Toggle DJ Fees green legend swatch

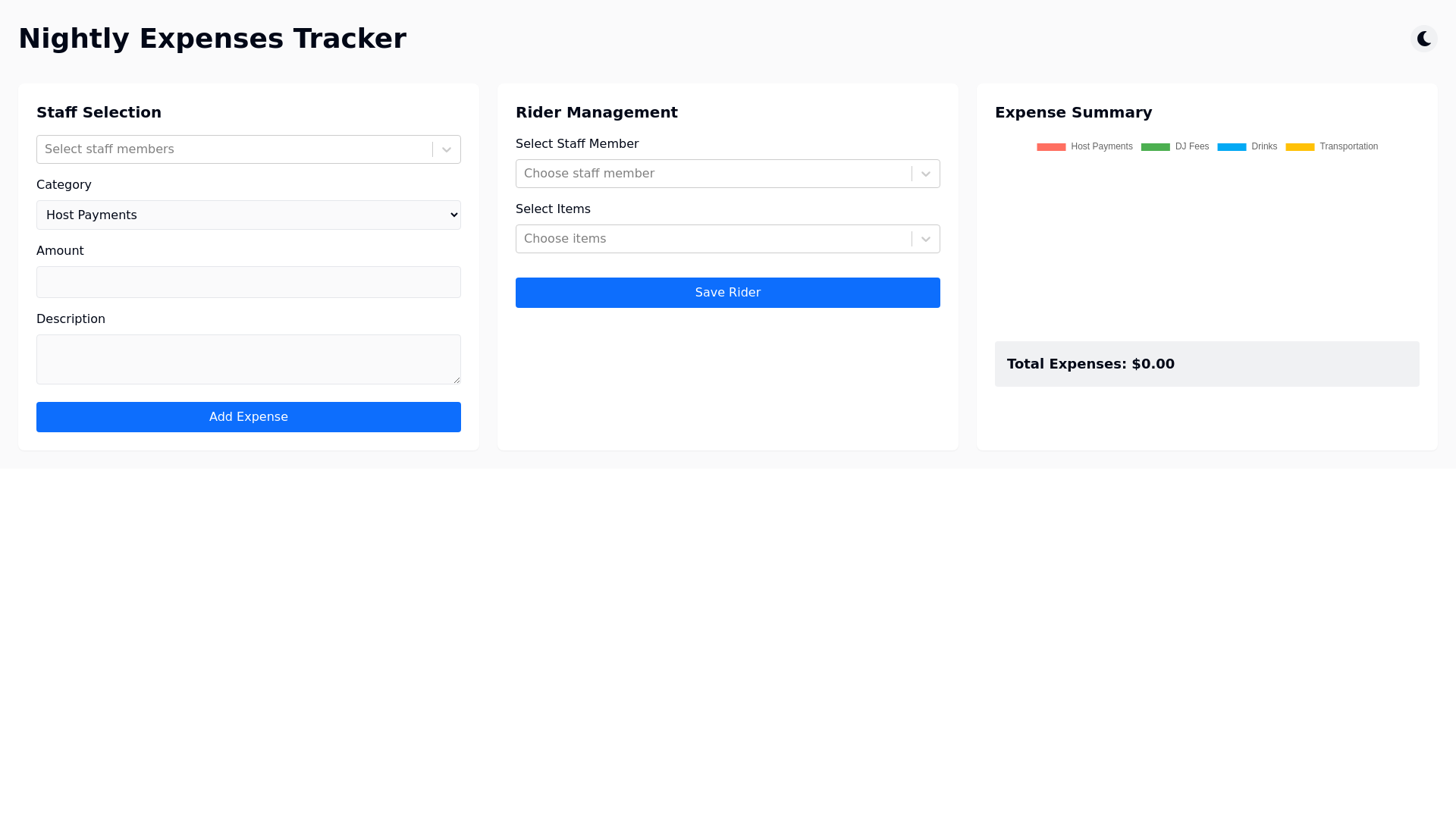click(1156, 147)
